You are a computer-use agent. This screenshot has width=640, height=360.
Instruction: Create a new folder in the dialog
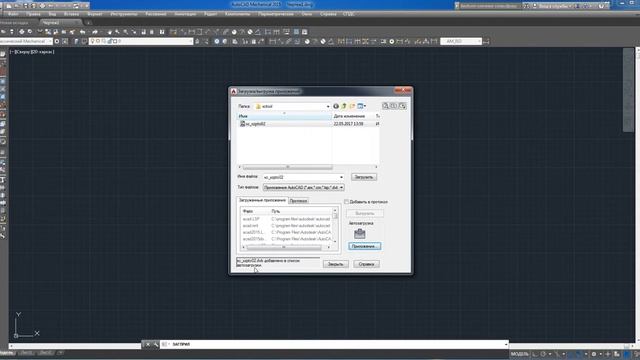(352, 106)
